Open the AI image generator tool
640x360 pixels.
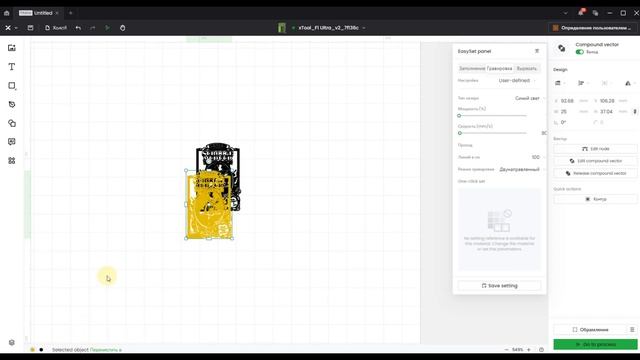12,142
